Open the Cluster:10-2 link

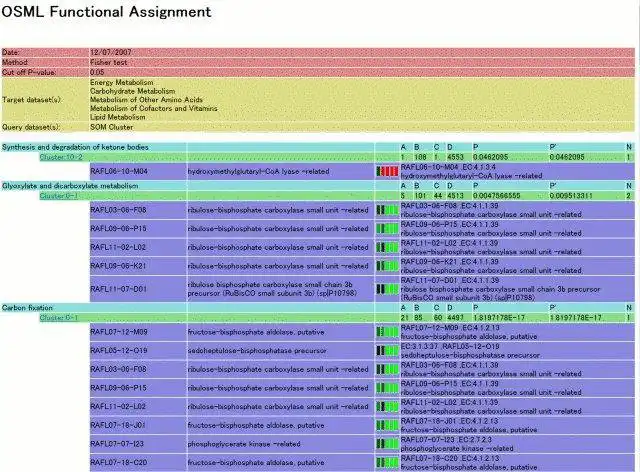pyautogui.click(x=61, y=157)
